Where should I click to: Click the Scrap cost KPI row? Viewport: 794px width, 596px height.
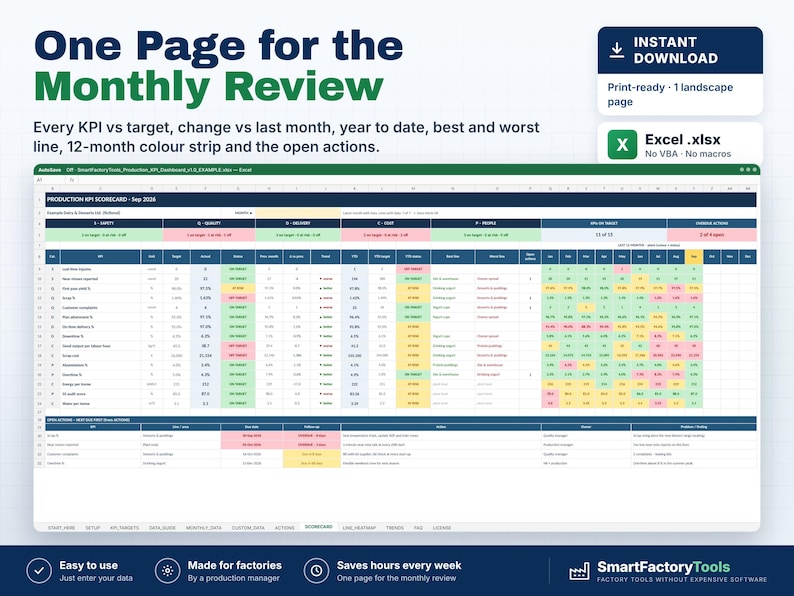401,355
